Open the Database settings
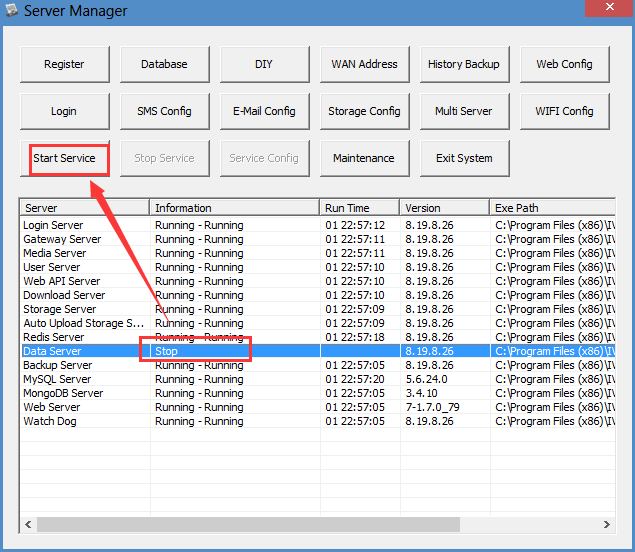Viewport: 635px width, 552px height. coord(165,64)
